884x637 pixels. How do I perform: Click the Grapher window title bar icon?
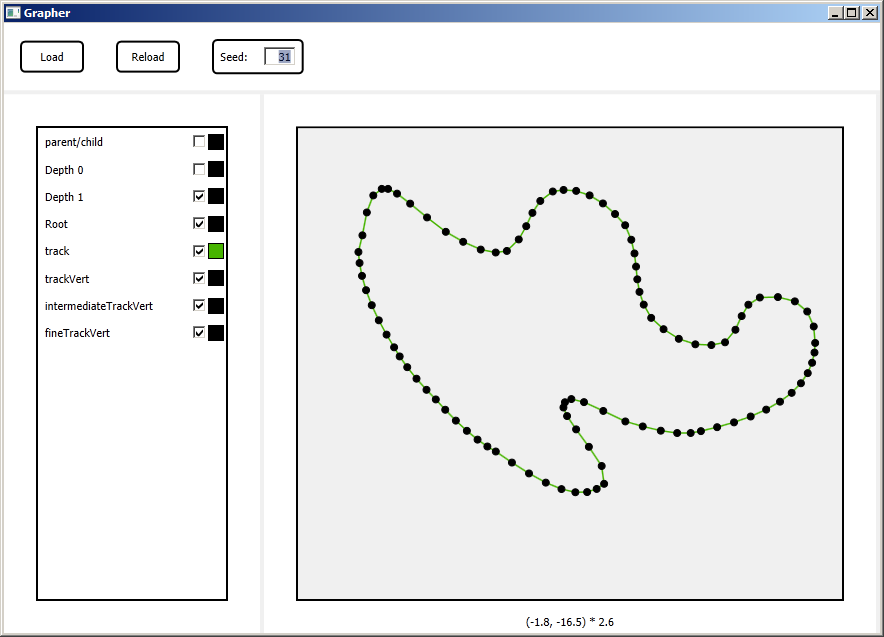pos(13,13)
